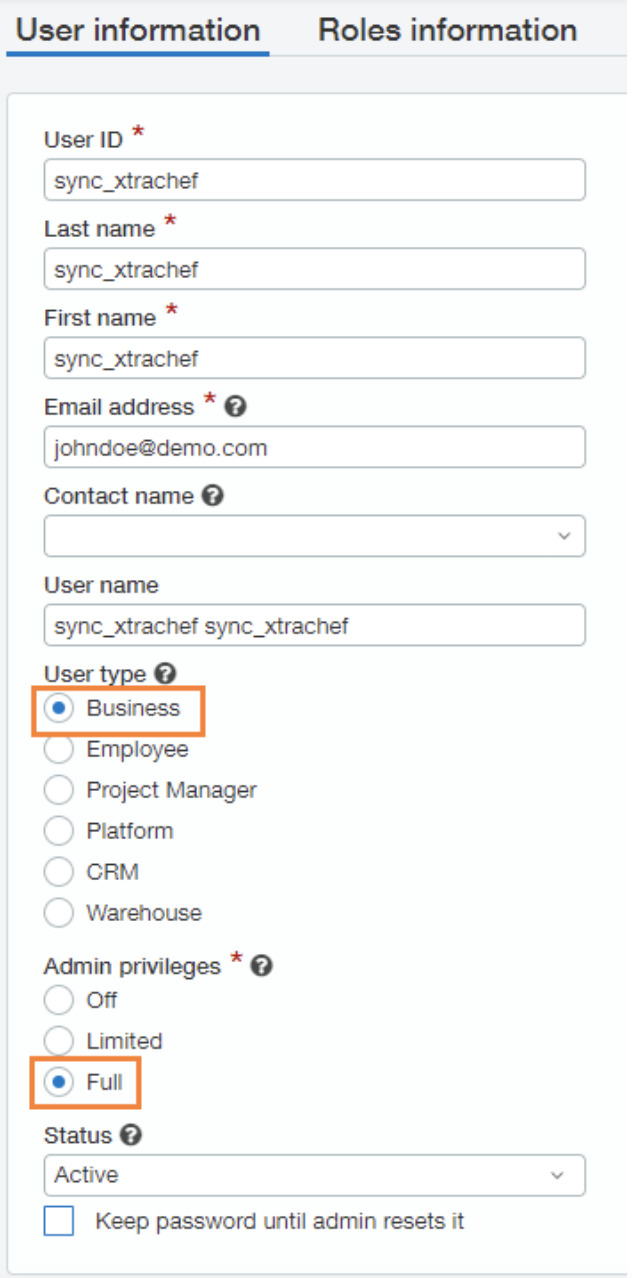Viewport: 632px width, 1278px height.
Task: Switch to the Roles information tab
Action: (447, 30)
